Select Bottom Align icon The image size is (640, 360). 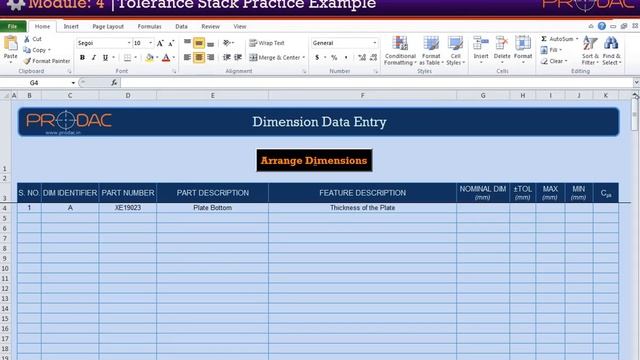point(211,43)
